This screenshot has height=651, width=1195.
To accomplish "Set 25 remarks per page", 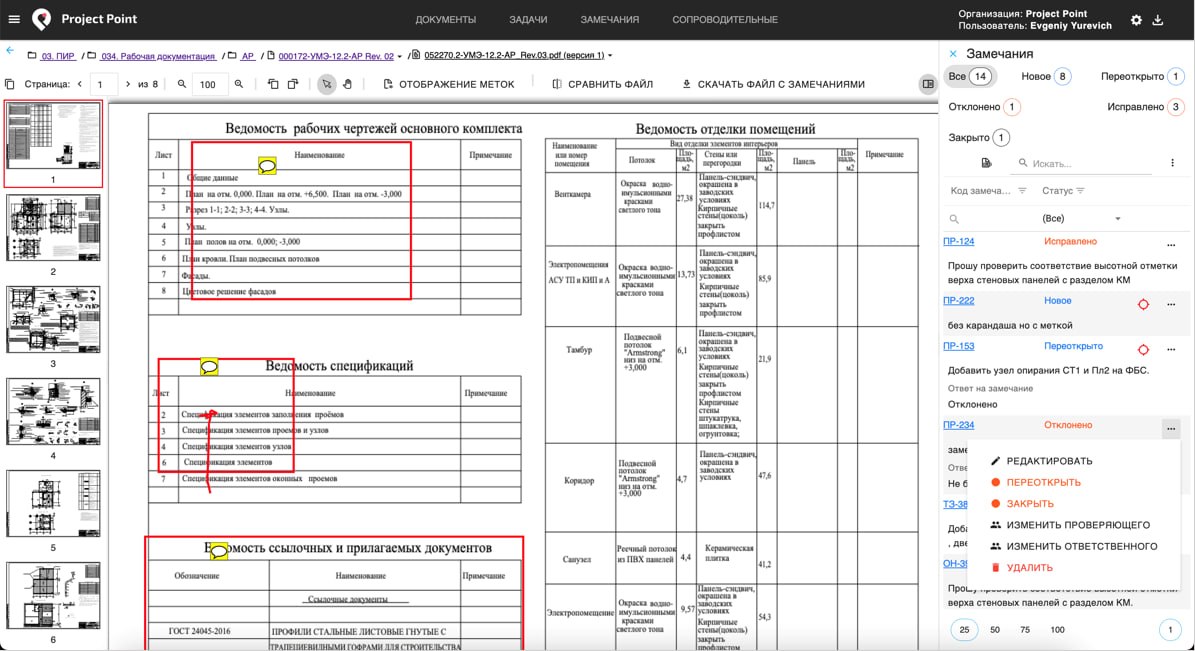I will pos(964,630).
